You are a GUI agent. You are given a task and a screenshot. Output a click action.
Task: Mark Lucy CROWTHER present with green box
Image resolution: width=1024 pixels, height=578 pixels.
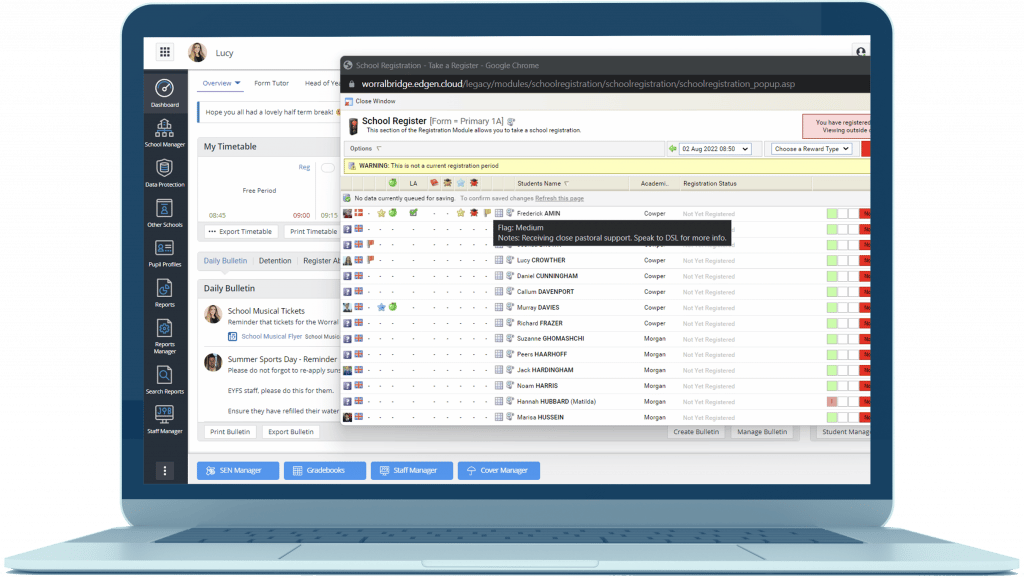point(832,261)
